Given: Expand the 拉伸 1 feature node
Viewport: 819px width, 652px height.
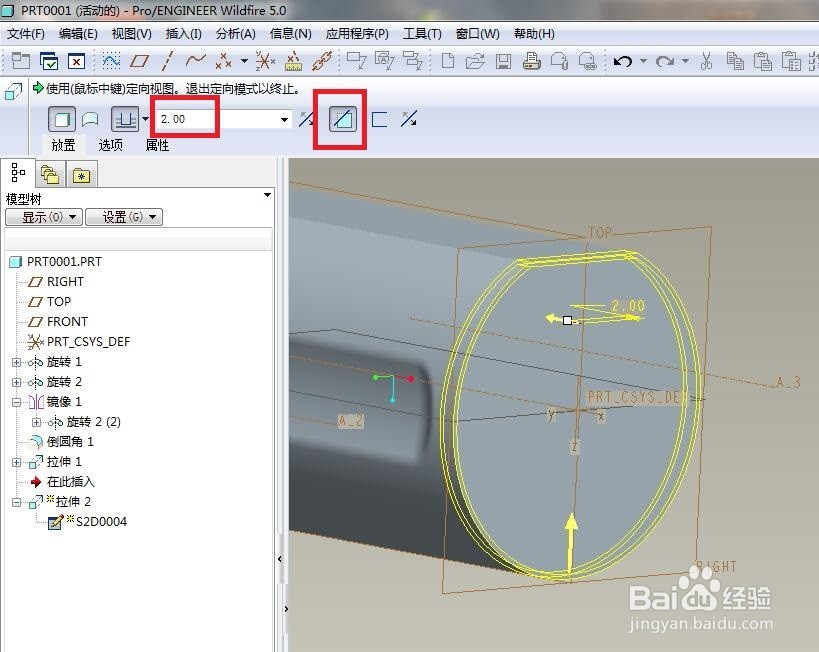Looking at the screenshot, I should (x=16, y=462).
